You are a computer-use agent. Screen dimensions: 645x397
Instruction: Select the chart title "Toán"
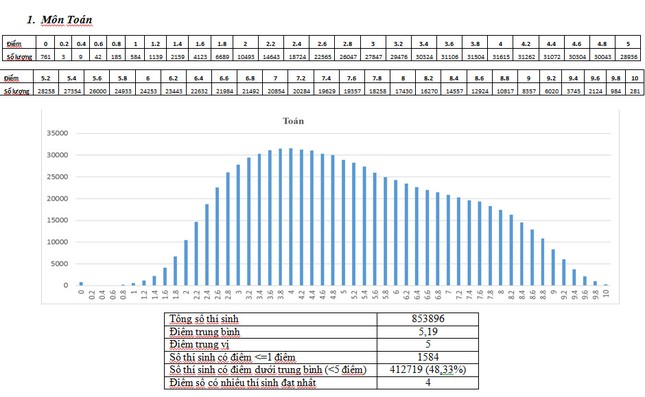tap(293, 121)
